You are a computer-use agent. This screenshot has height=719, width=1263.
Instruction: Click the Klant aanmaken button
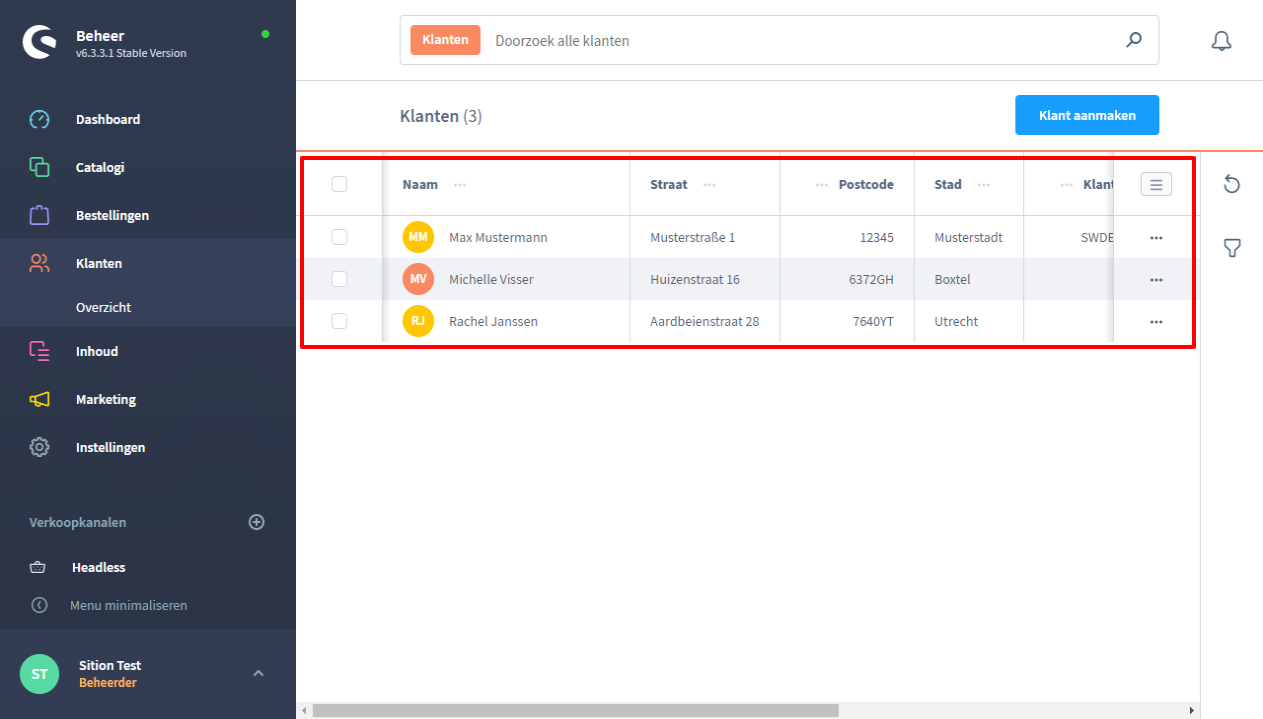[1087, 115]
